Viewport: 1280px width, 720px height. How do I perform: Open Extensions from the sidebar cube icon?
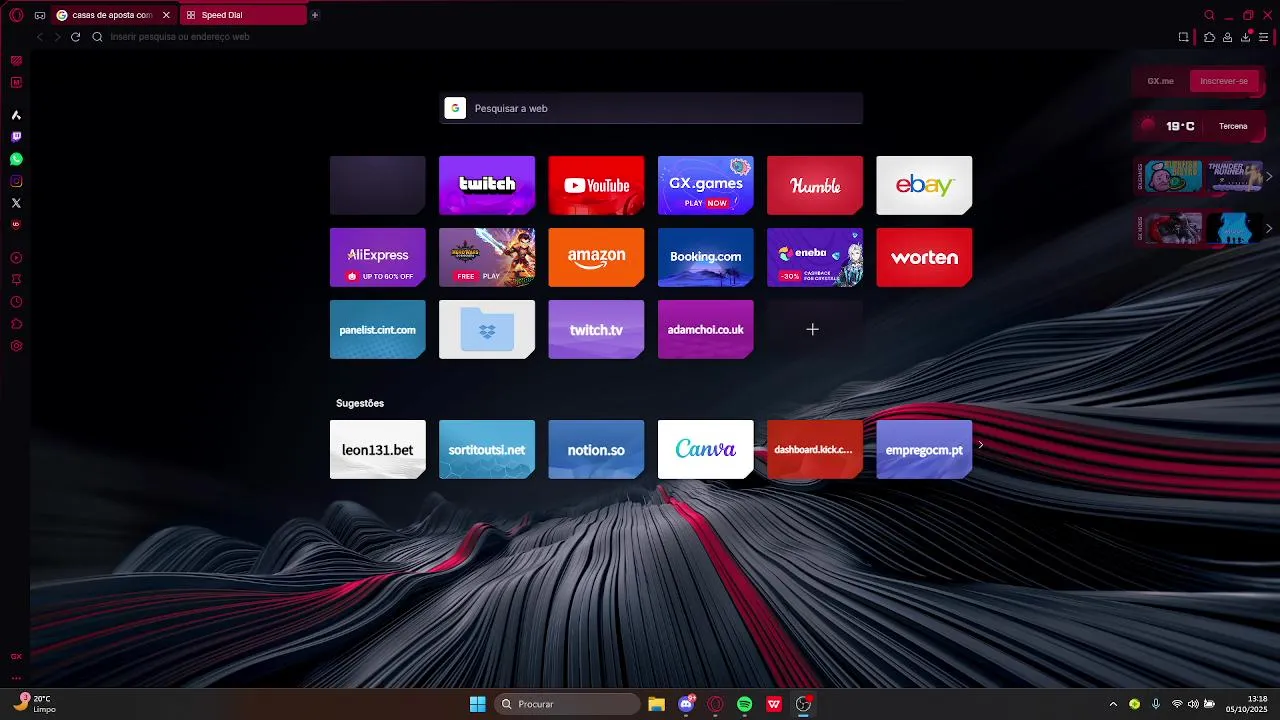click(x=16, y=324)
